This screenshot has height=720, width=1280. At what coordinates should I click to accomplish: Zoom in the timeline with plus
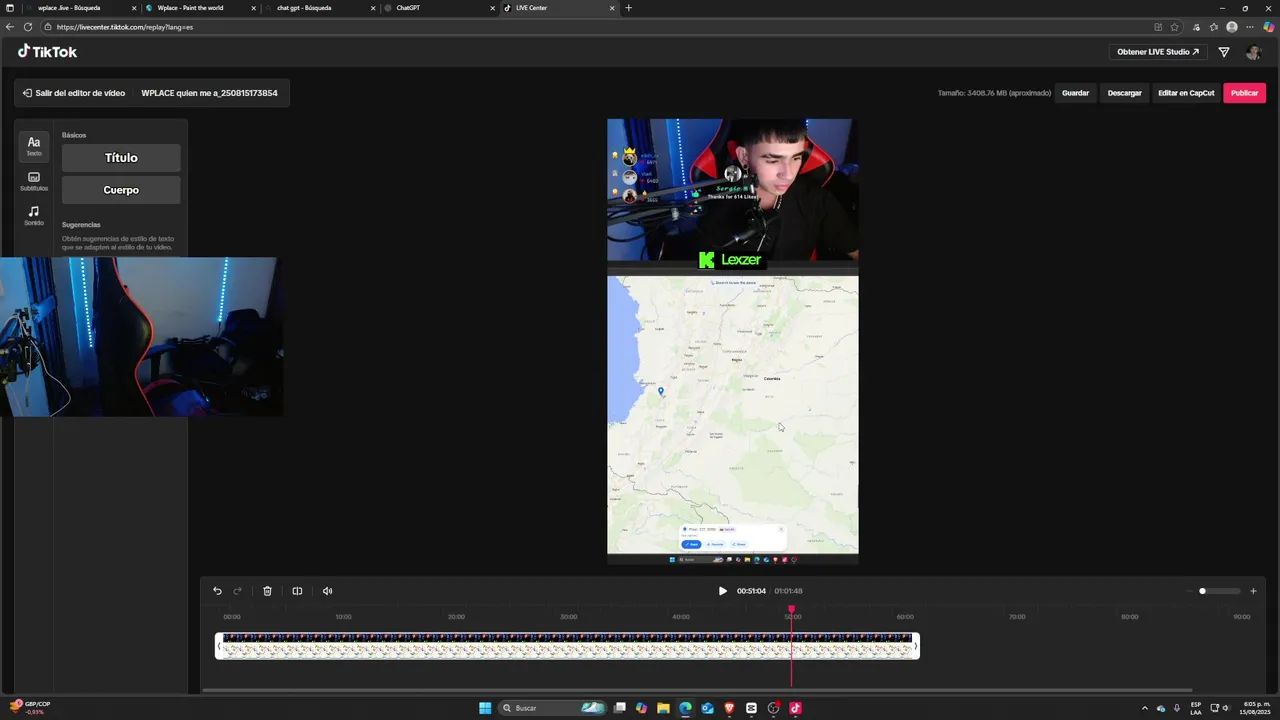pos(1253,591)
